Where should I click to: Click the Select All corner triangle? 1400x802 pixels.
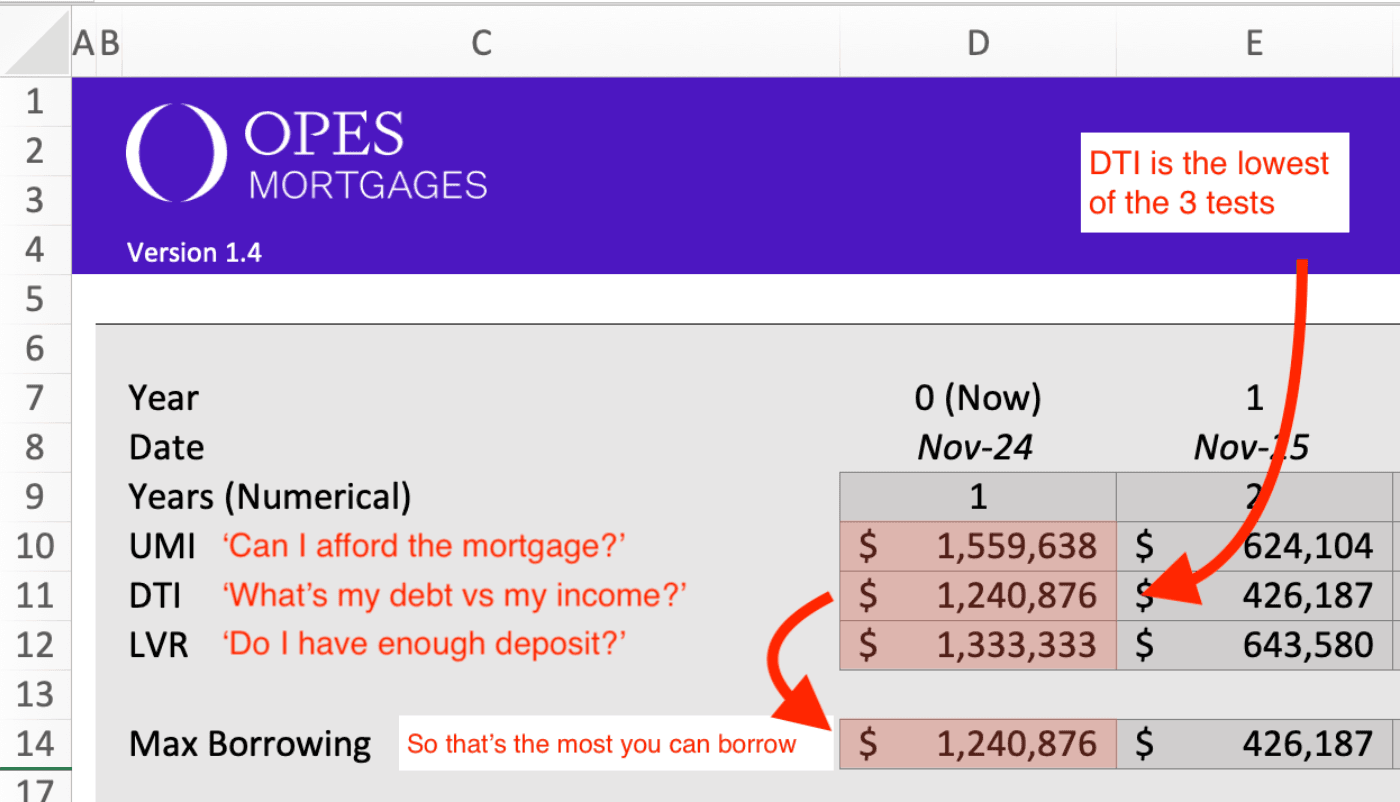[38, 44]
